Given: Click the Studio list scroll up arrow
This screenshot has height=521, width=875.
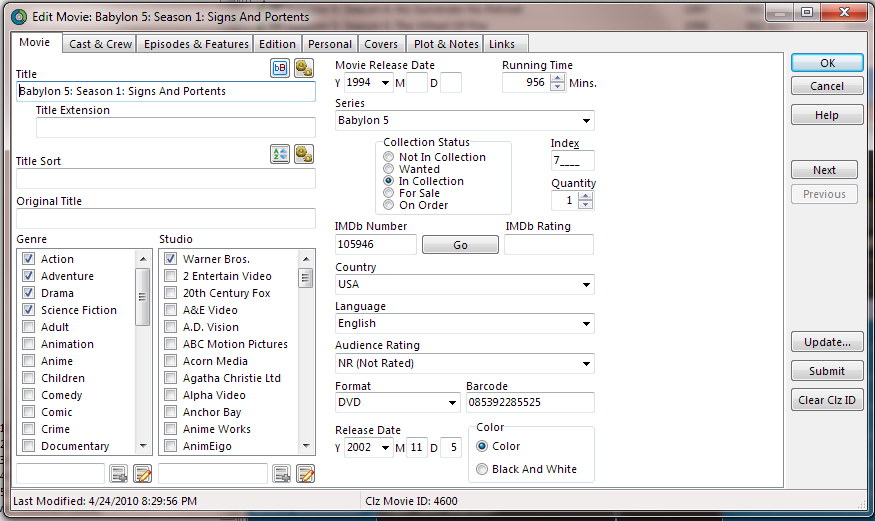Looking at the screenshot, I should coord(306,259).
